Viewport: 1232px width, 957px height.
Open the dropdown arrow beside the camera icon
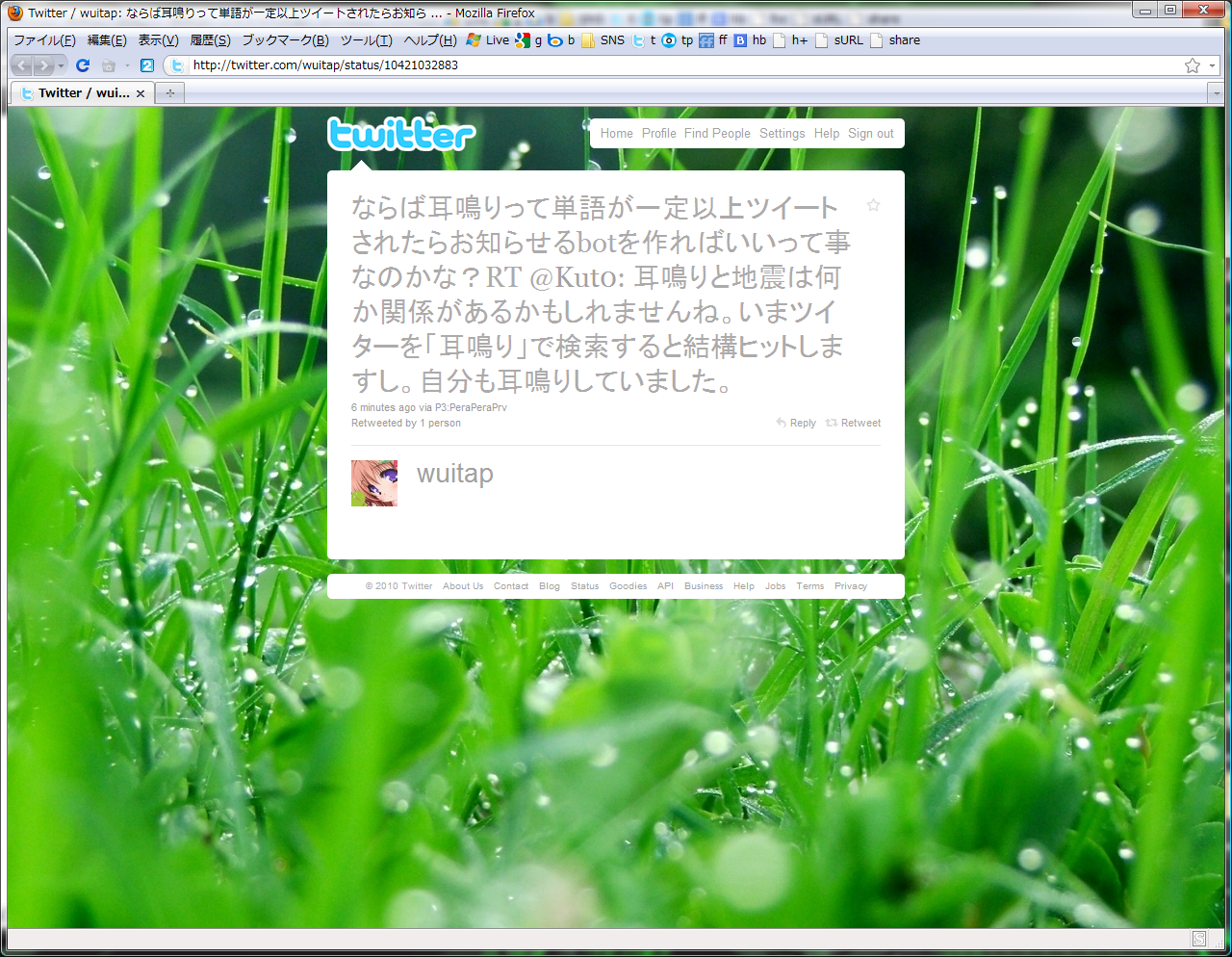(x=126, y=65)
